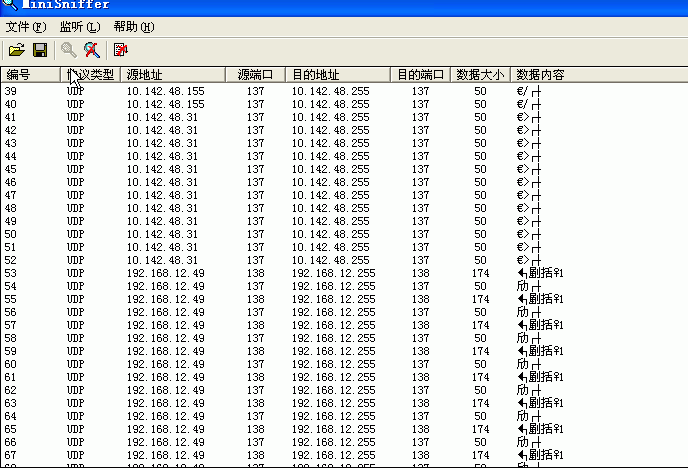Click the 目的地址 column header
Image resolution: width=688 pixels, height=470 pixels.
point(315,75)
